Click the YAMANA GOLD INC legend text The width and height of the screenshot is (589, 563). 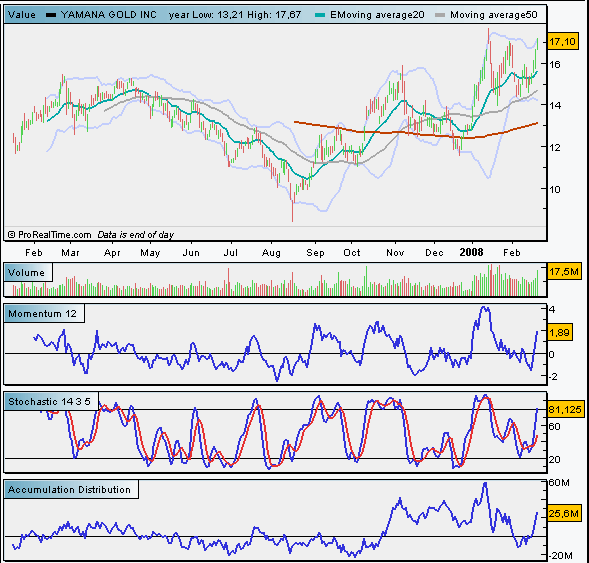[x=109, y=15]
